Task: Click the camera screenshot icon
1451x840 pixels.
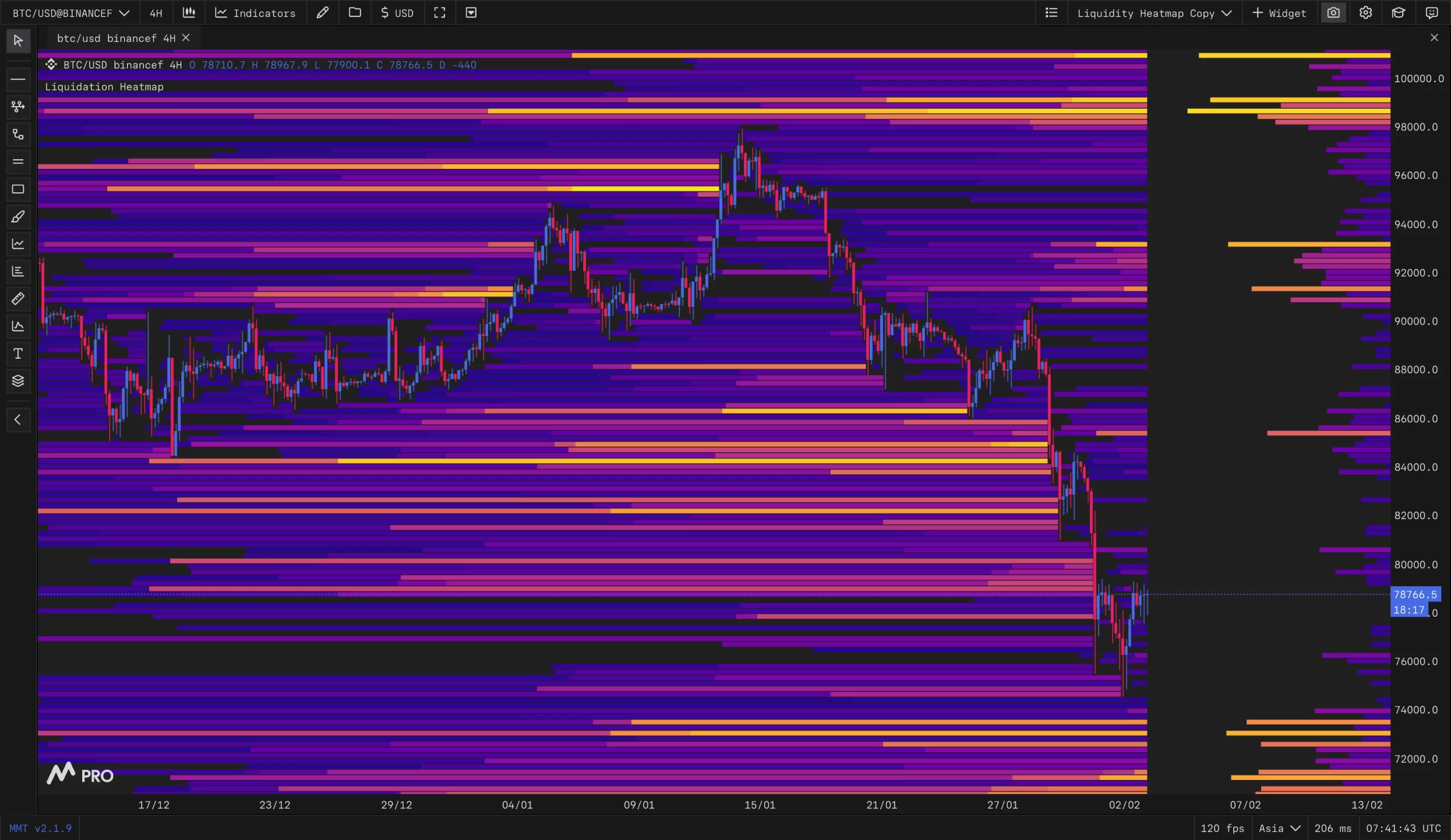Action: [x=1333, y=12]
